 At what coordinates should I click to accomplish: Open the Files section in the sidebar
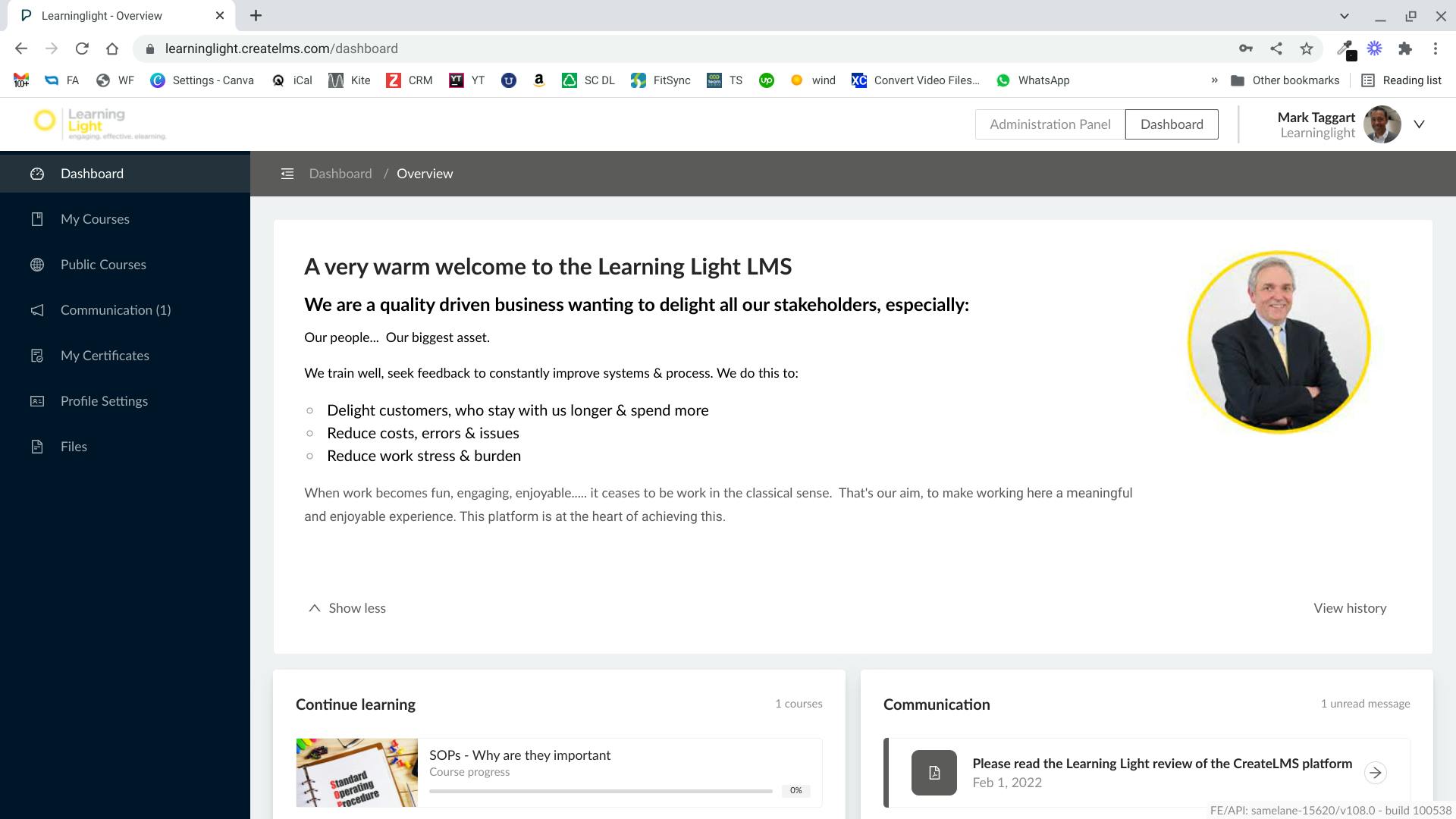coord(74,446)
